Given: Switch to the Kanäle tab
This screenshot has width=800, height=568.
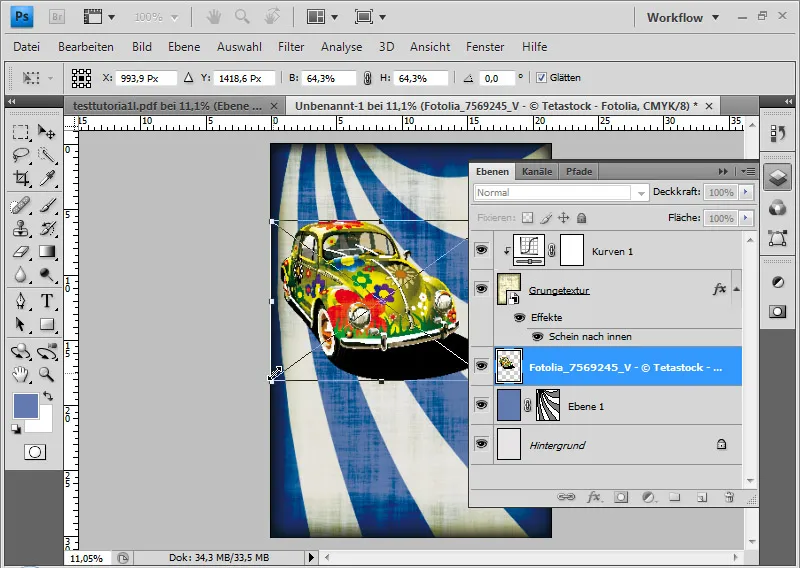Looking at the screenshot, I should click(537, 171).
